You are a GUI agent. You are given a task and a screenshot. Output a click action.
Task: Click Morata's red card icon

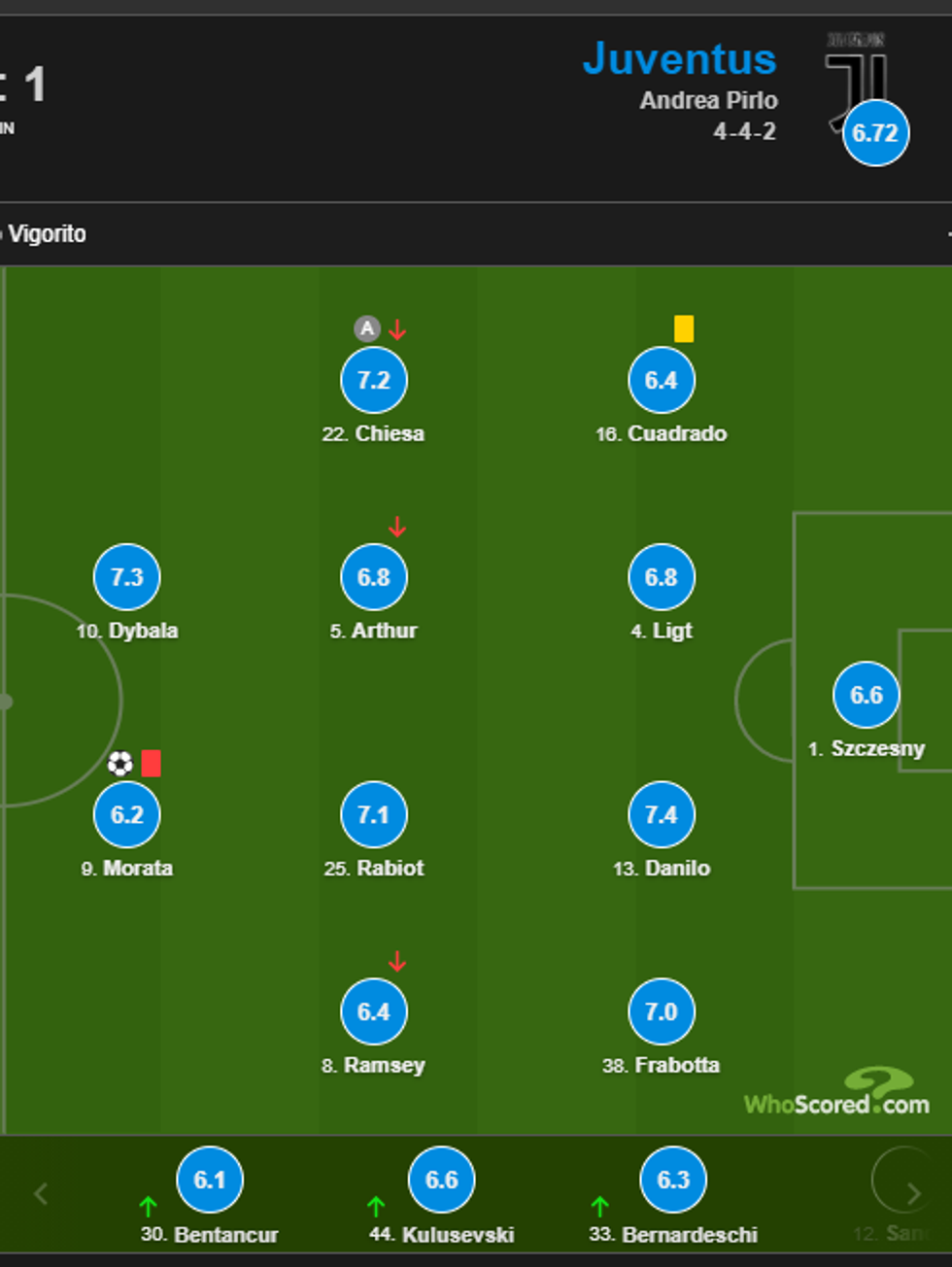click(x=151, y=764)
